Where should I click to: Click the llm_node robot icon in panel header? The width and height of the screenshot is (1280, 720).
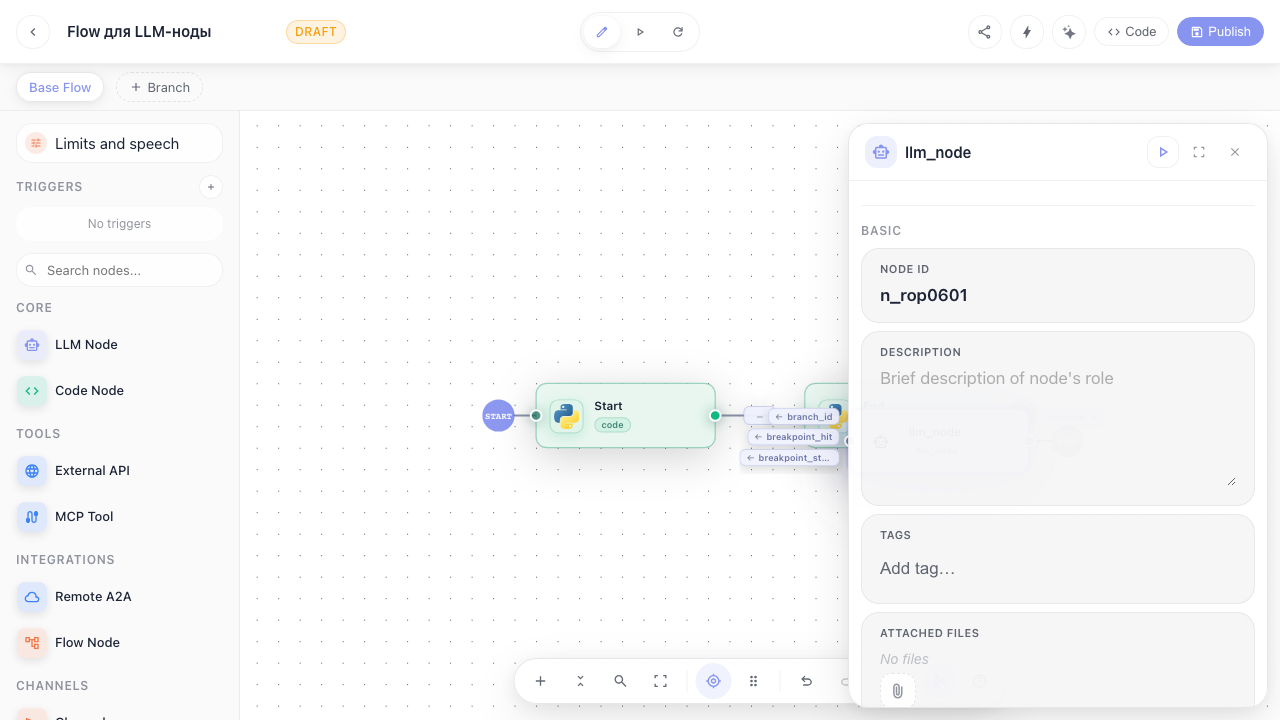click(x=881, y=152)
